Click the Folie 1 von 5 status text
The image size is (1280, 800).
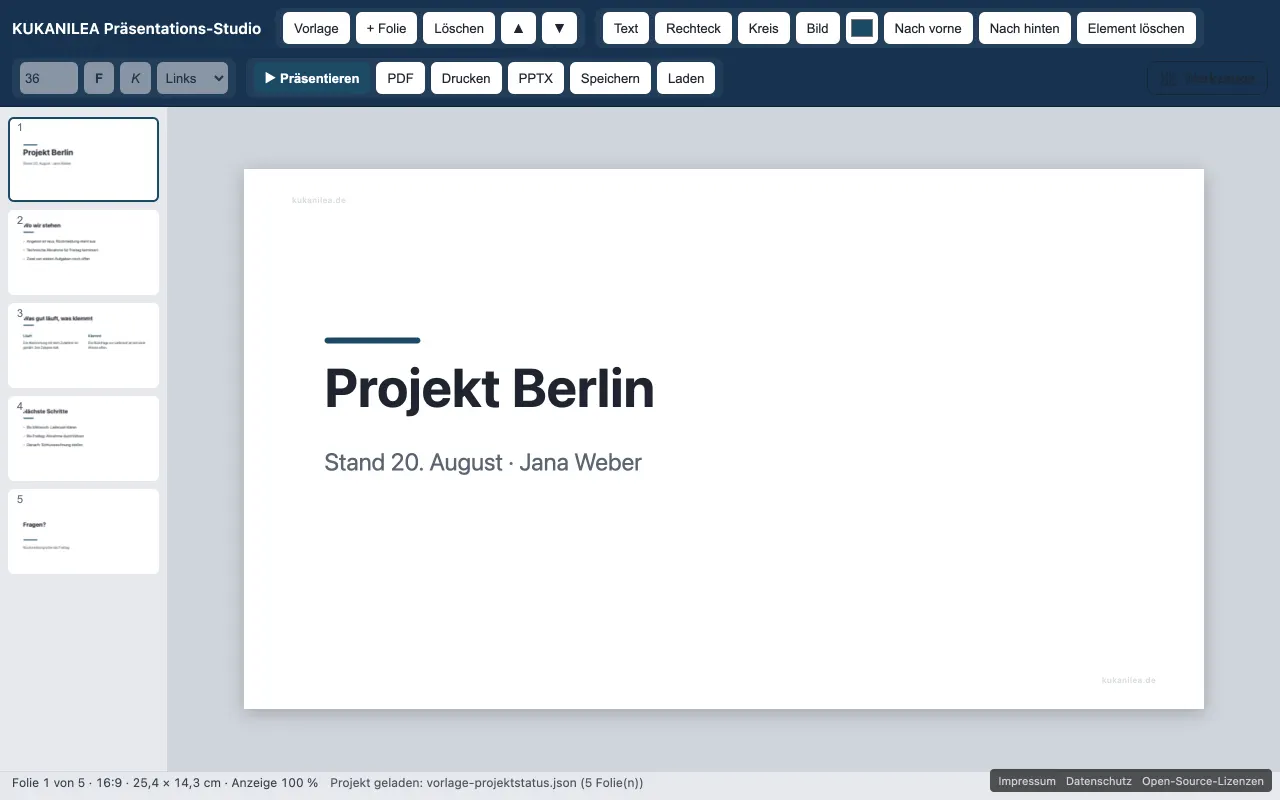point(165,783)
